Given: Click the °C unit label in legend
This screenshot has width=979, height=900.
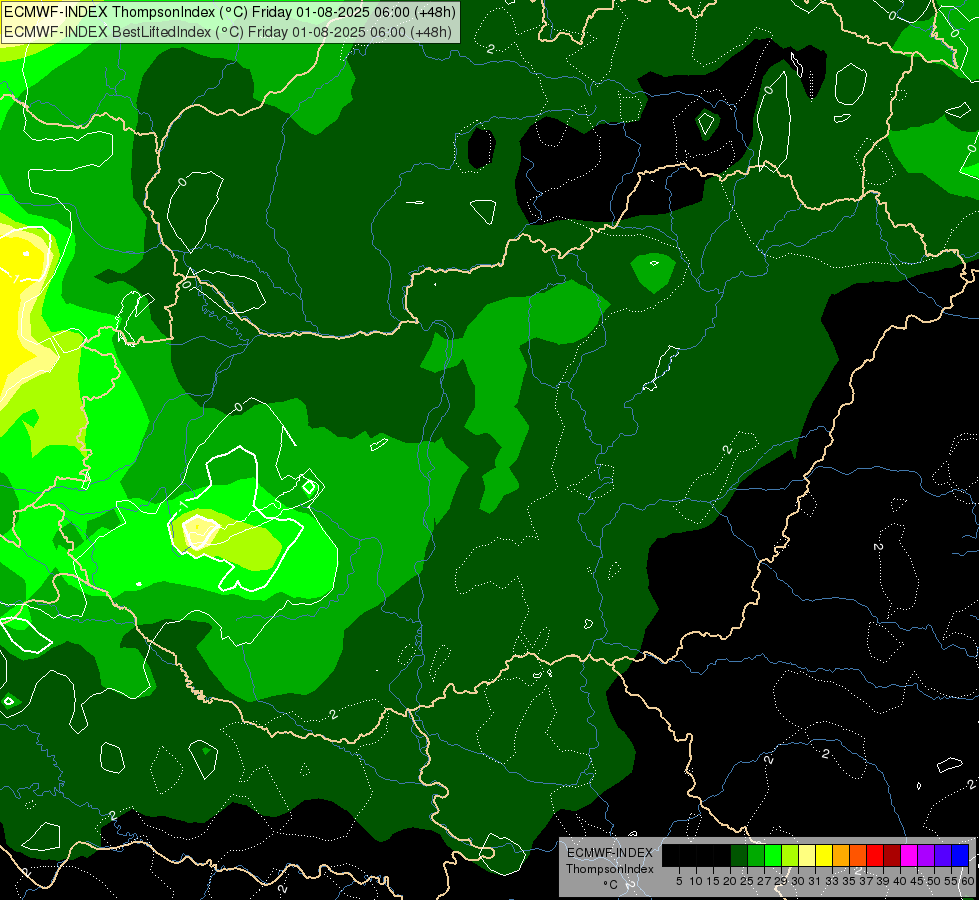Looking at the screenshot, I should point(611,885).
